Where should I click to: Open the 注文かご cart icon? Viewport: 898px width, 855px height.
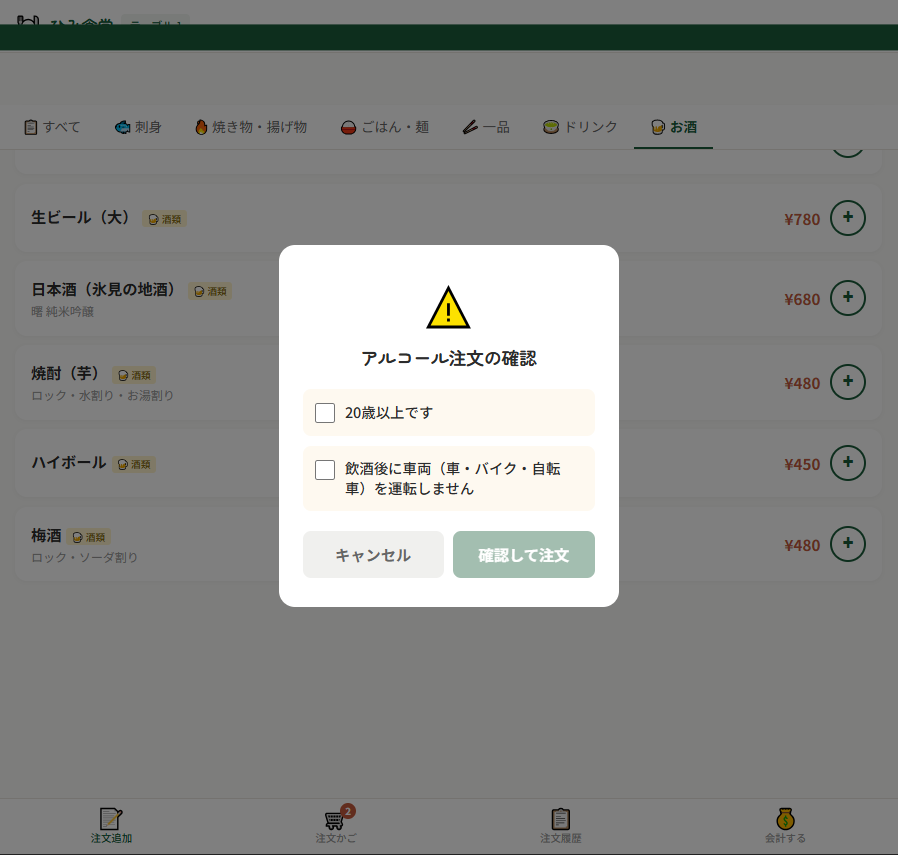(335, 820)
